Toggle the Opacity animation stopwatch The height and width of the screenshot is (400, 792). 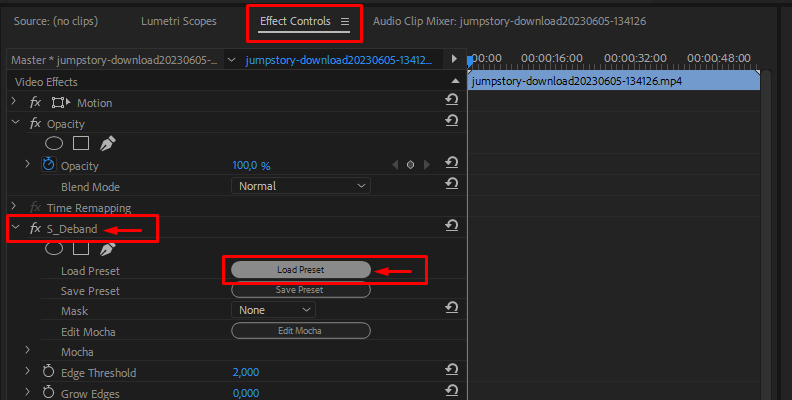click(x=48, y=164)
